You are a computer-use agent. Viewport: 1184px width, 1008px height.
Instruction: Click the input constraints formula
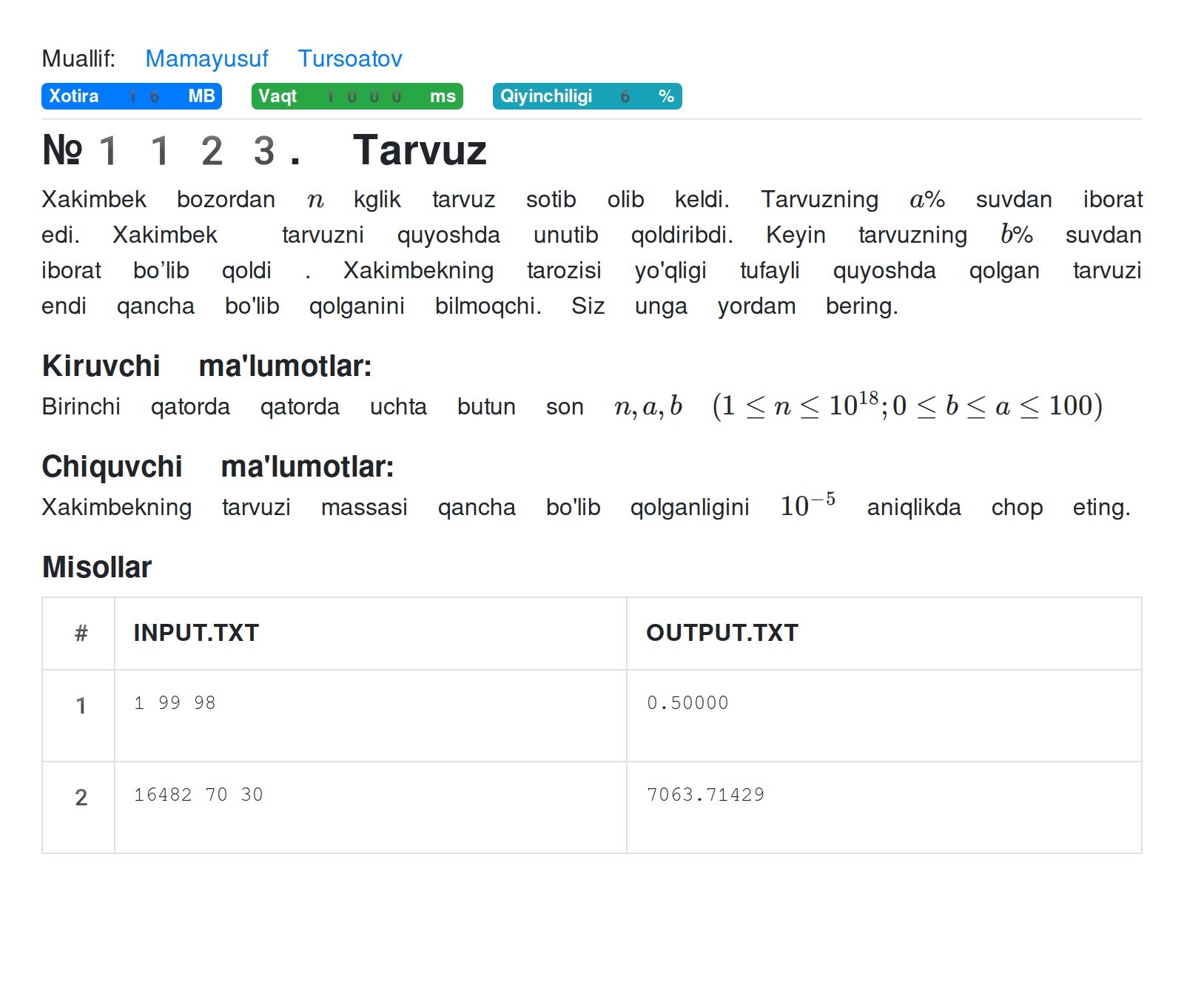coord(906,406)
